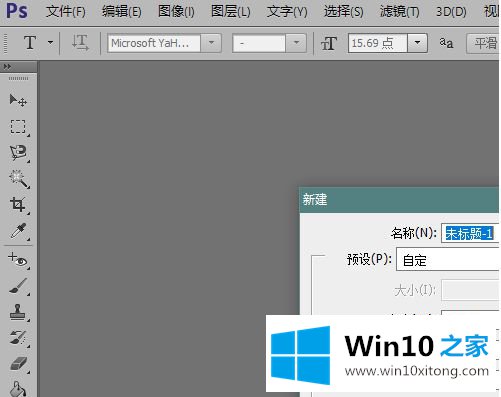Open the 滤镜(T) menu
The height and width of the screenshot is (397, 501).
(x=400, y=12)
